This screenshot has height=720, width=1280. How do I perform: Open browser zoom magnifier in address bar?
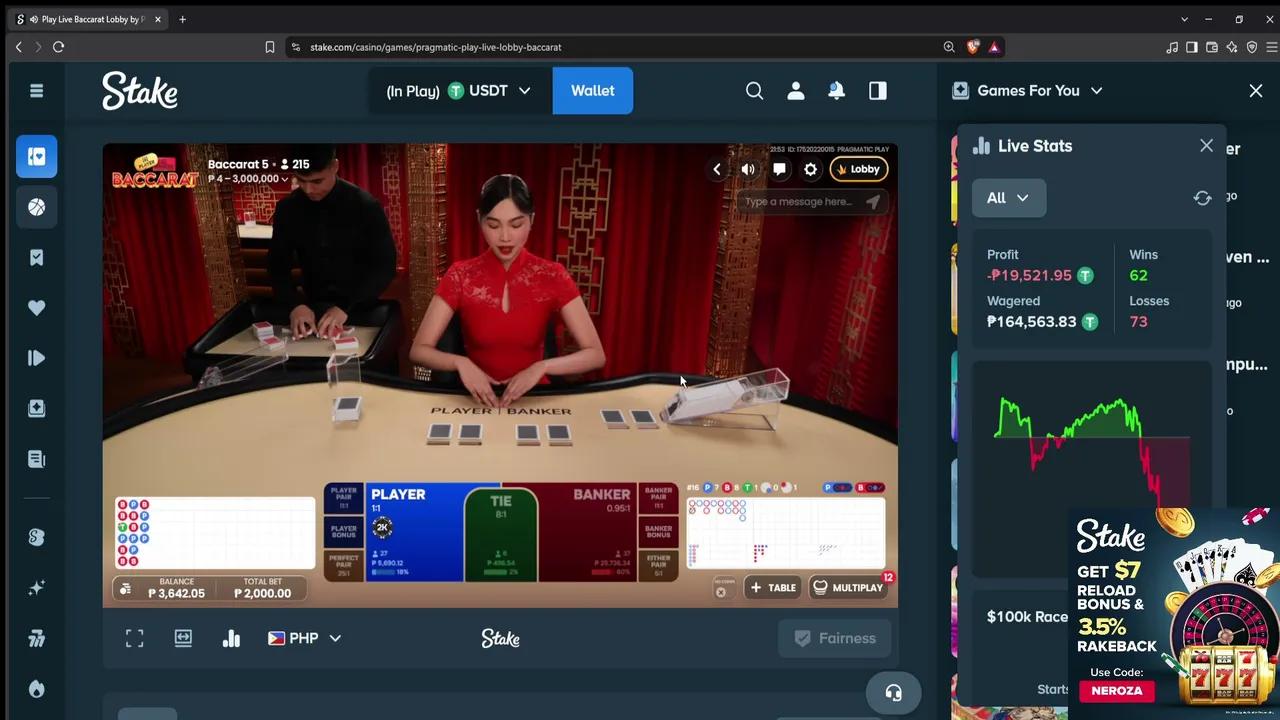click(x=949, y=47)
